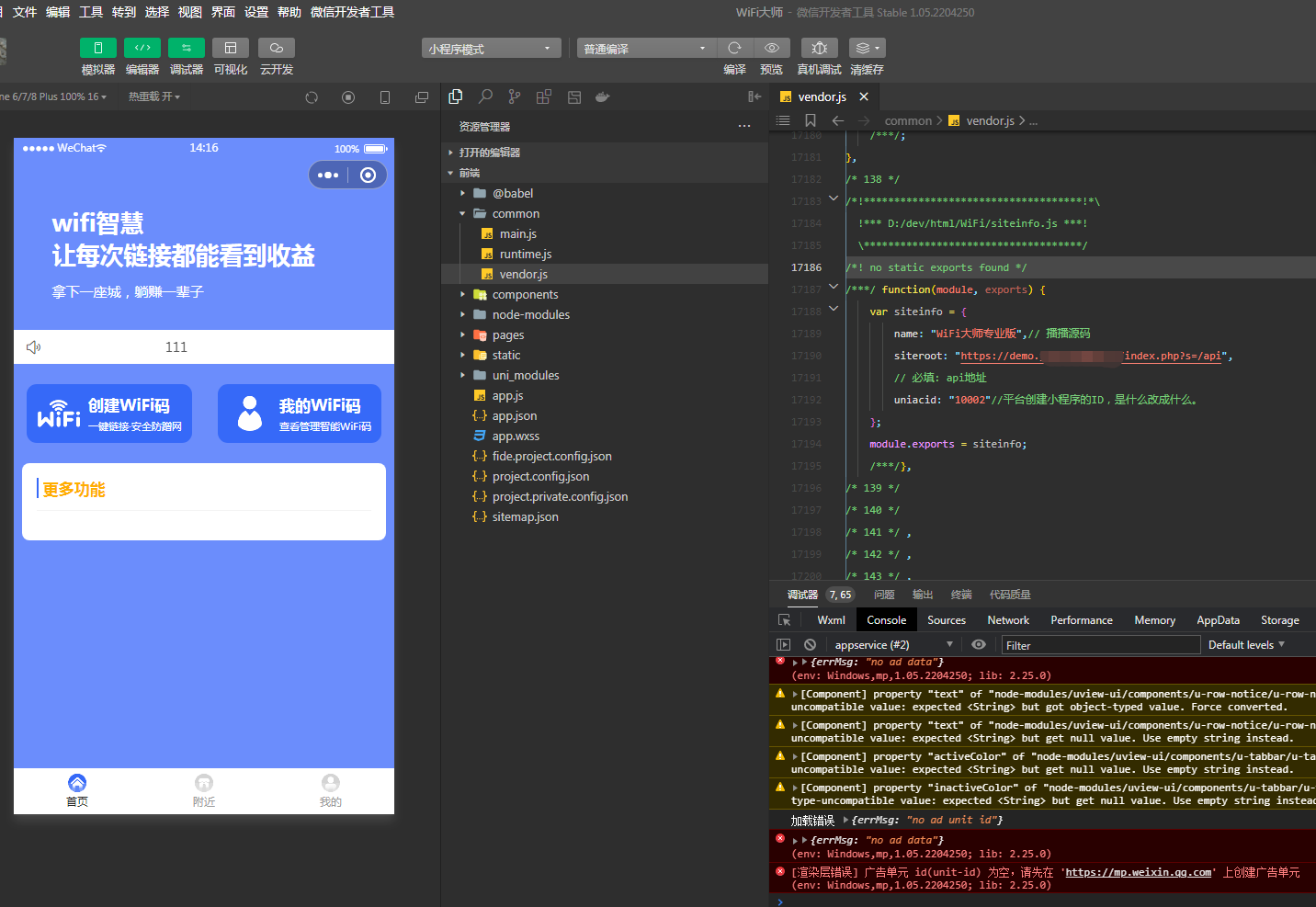The image size is (1316, 907).
Task: Switch to the Wxml devtools tab
Action: coord(831,620)
